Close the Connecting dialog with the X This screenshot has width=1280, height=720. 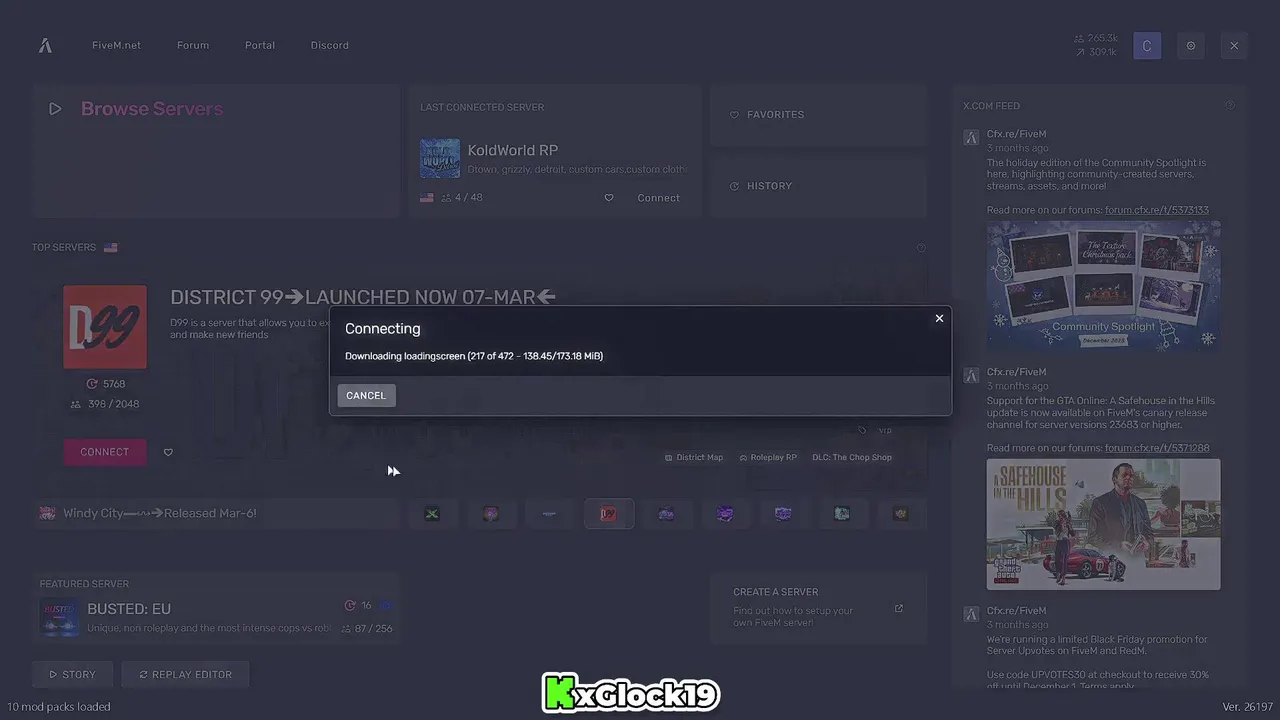pyautogui.click(x=939, y=318)
